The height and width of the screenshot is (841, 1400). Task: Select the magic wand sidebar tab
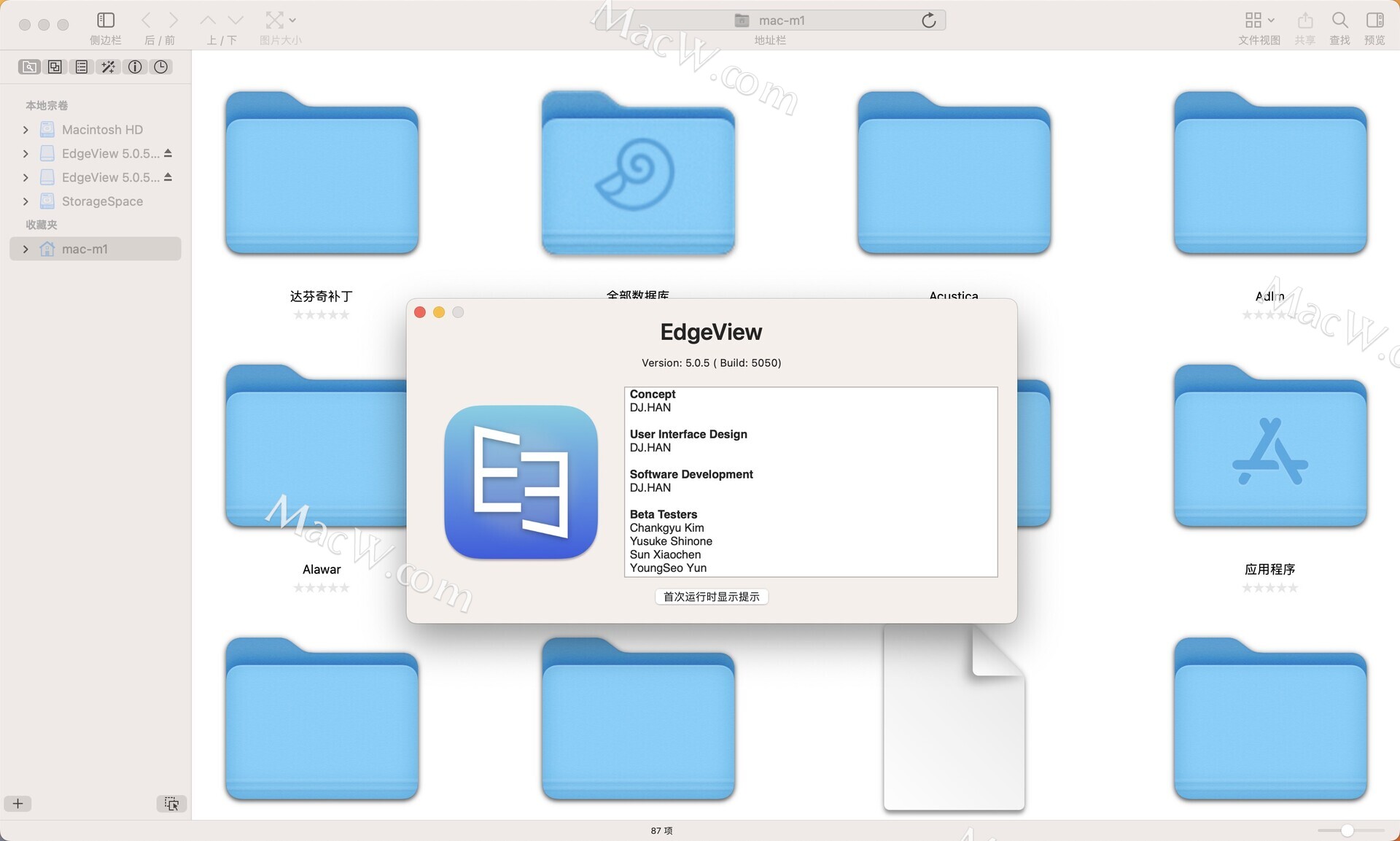click(108, 67)
